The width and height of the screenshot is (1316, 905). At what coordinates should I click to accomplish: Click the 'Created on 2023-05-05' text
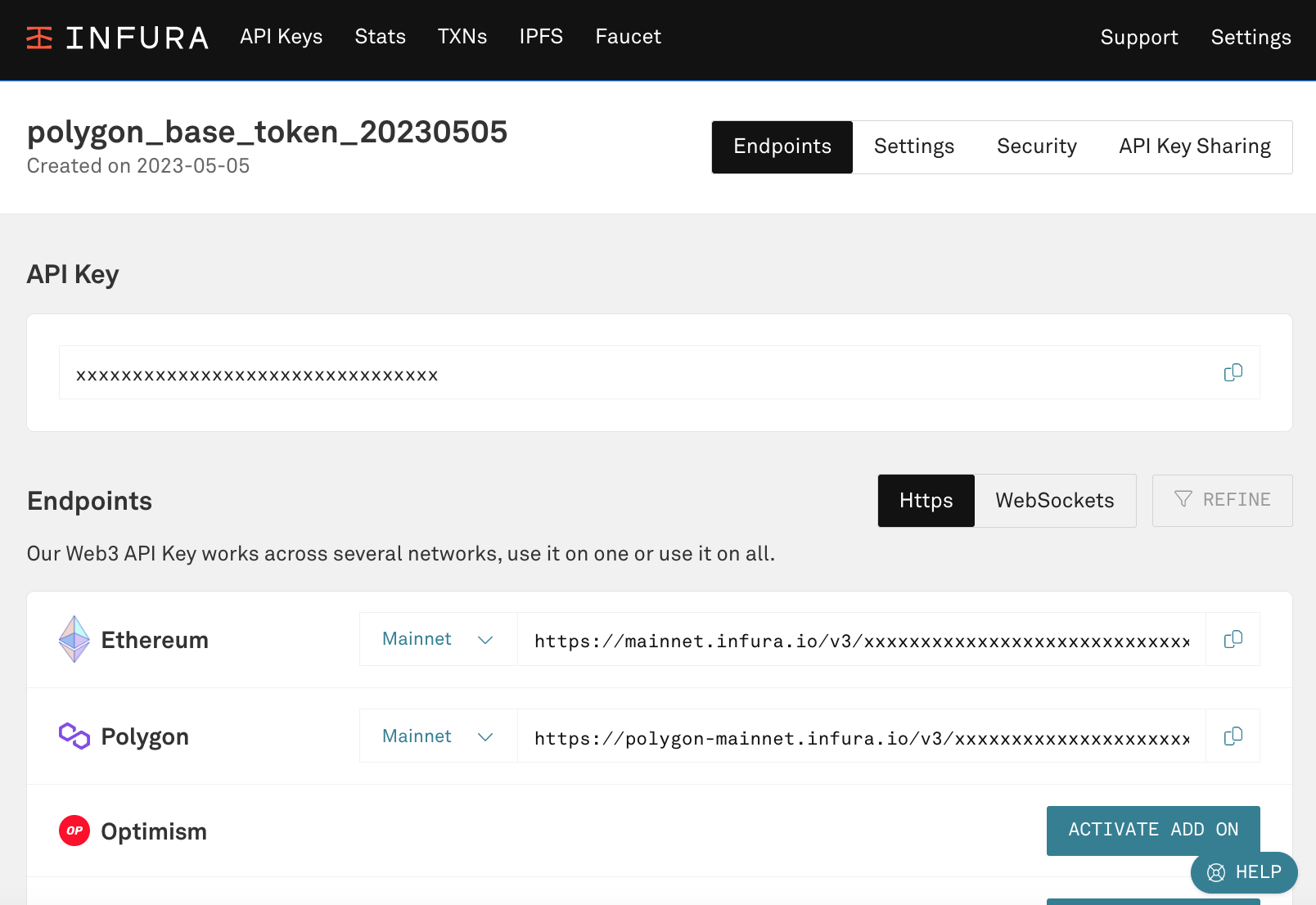point(138,166)
